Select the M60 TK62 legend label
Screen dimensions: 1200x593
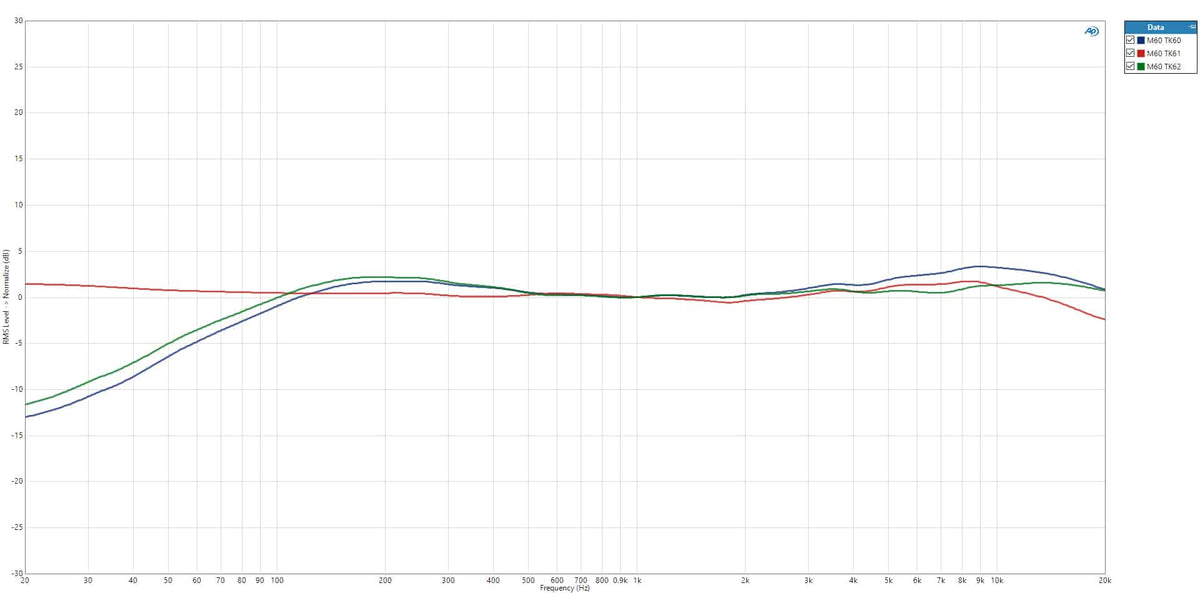tap(1163, 66)
